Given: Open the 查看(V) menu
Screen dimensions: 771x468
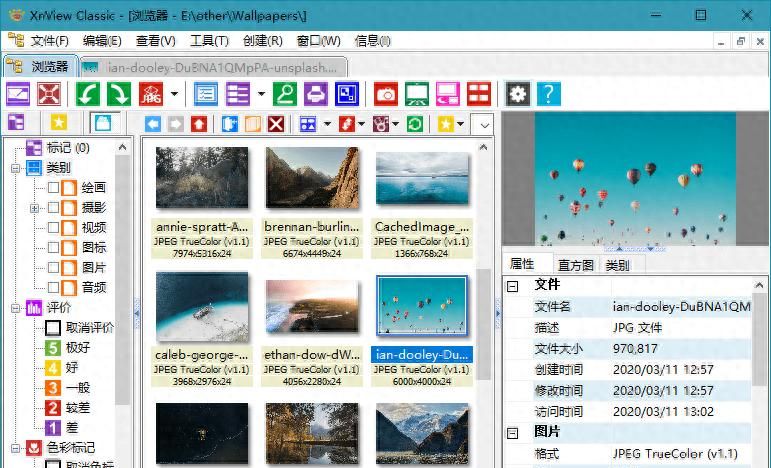Looking at the screenshot, I should (x=155, y=41).
